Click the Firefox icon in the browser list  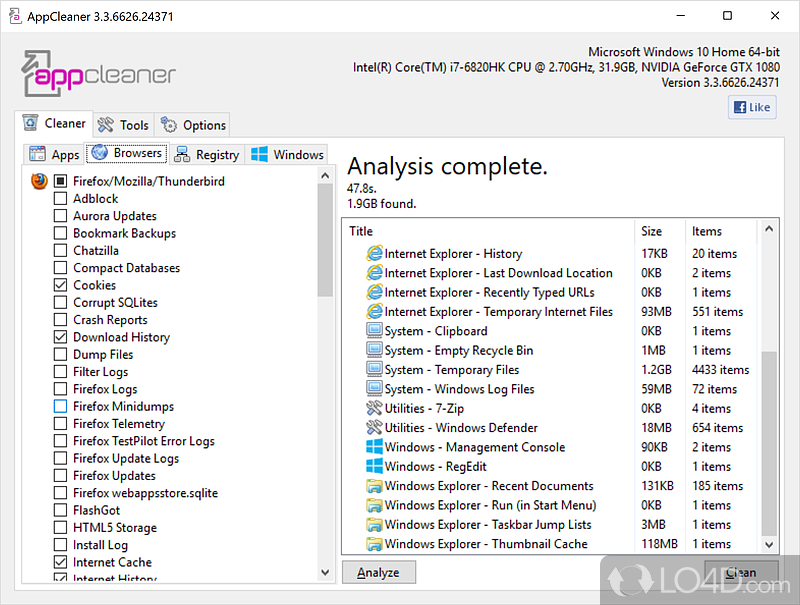pos(39,181)
